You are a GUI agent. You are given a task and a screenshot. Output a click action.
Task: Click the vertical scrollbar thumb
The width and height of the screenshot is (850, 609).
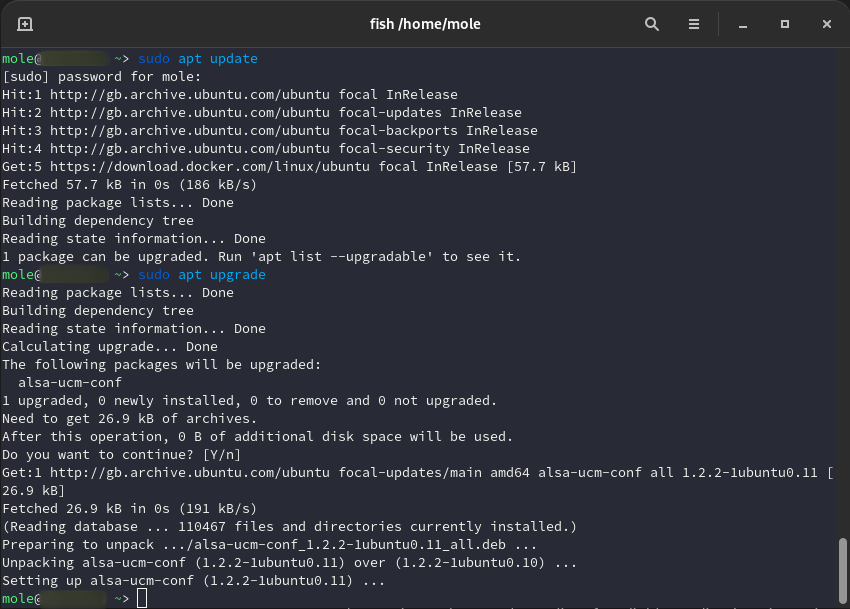coord(842,568)
